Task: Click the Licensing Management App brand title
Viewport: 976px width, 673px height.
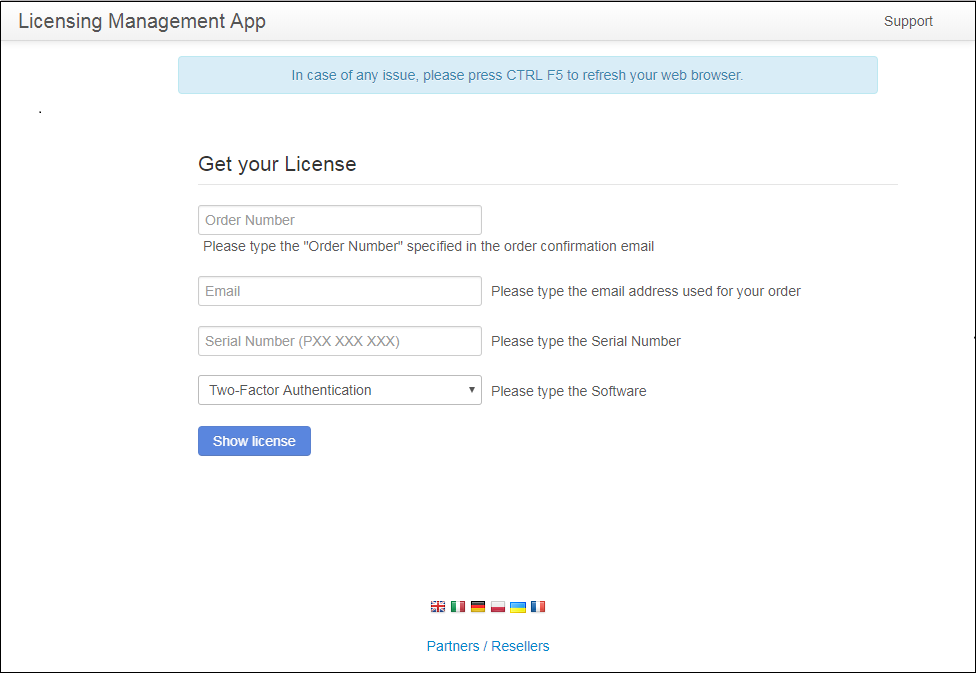Action: (x=142, y=21)
